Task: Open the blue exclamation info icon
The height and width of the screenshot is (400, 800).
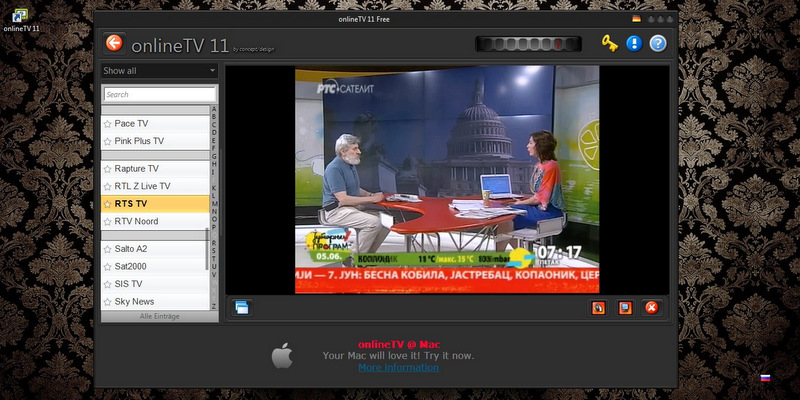Action: pyautogui.click(x=634, y=43)
